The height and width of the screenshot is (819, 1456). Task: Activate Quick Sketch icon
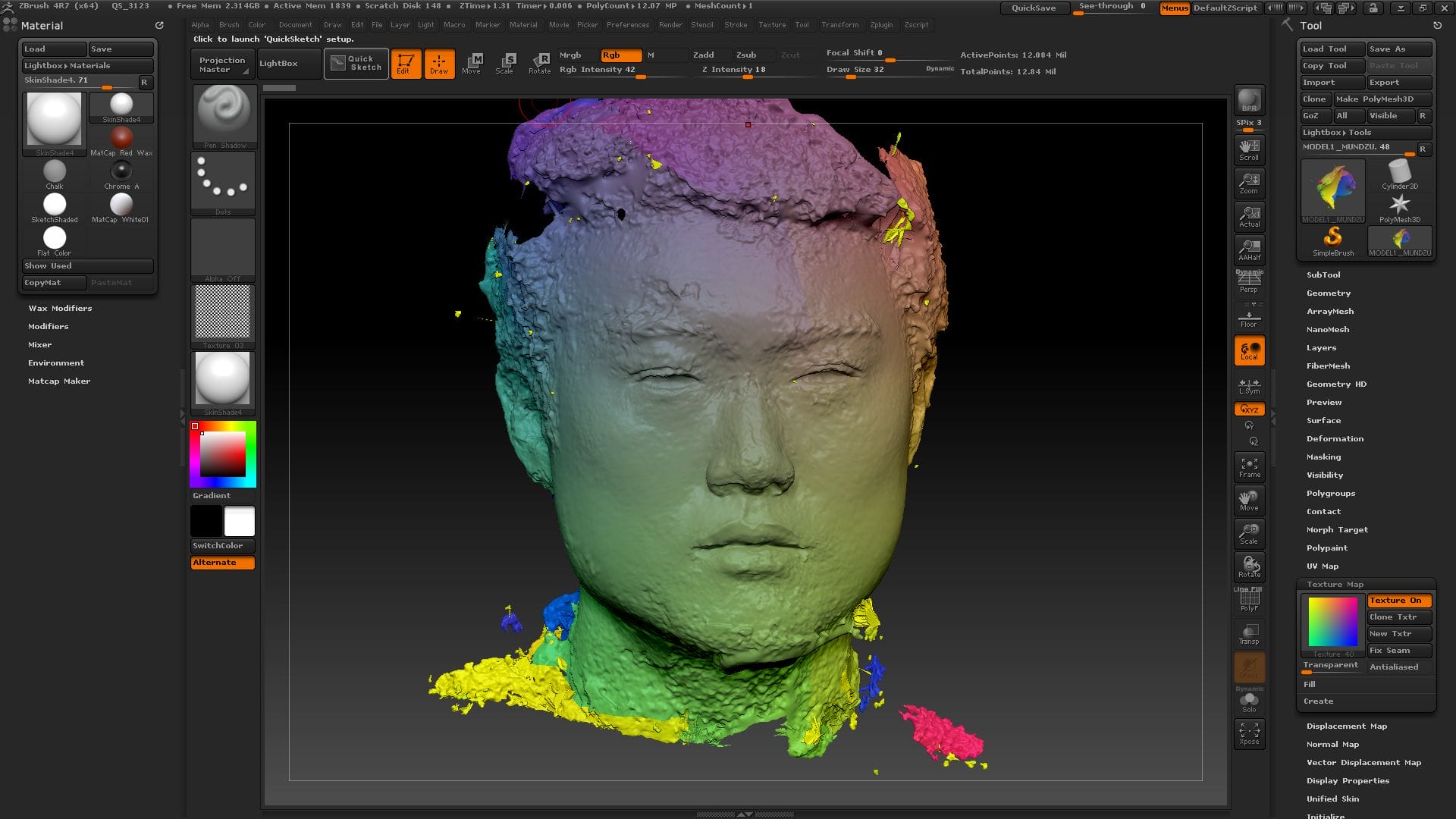pos(356,63)
